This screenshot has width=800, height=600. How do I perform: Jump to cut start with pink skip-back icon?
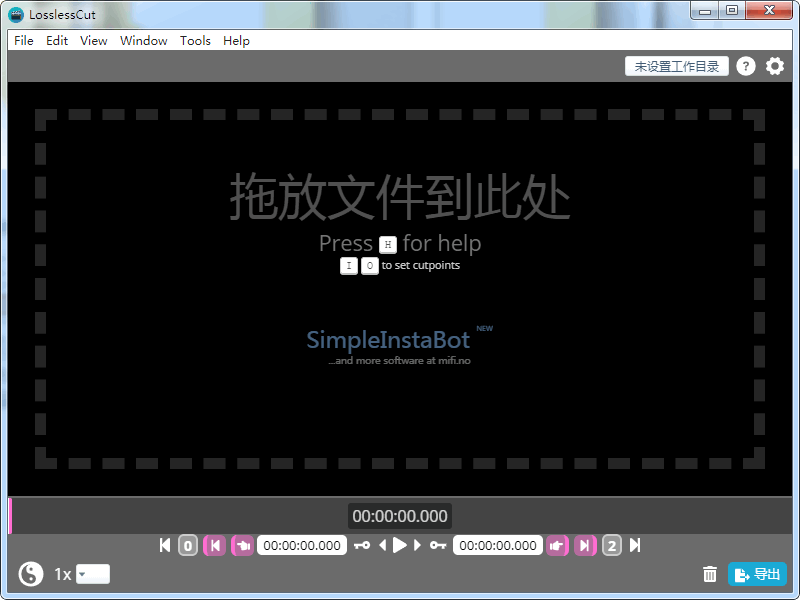click(215, 545)
